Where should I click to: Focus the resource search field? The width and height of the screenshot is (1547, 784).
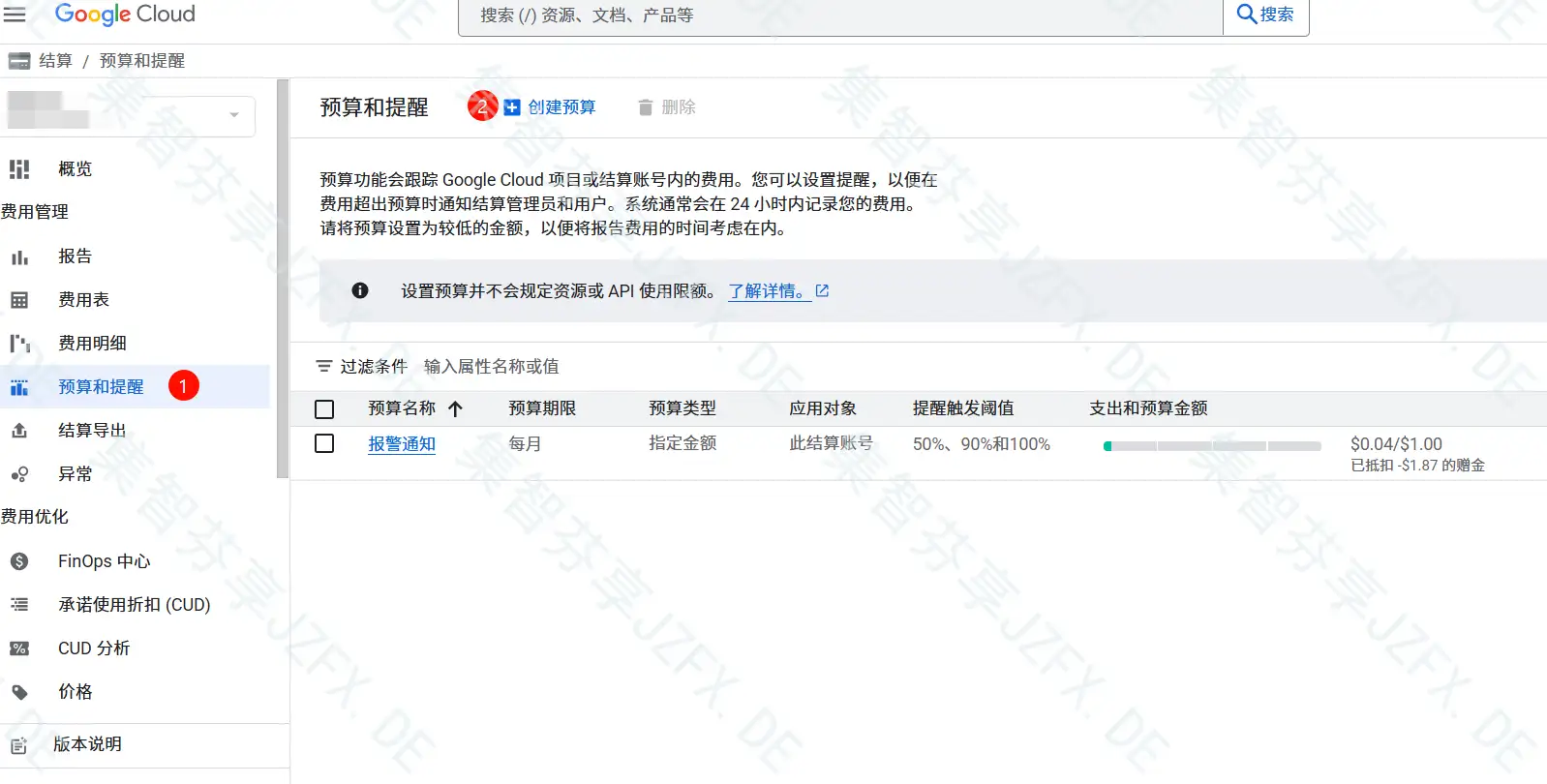(840, 15)
